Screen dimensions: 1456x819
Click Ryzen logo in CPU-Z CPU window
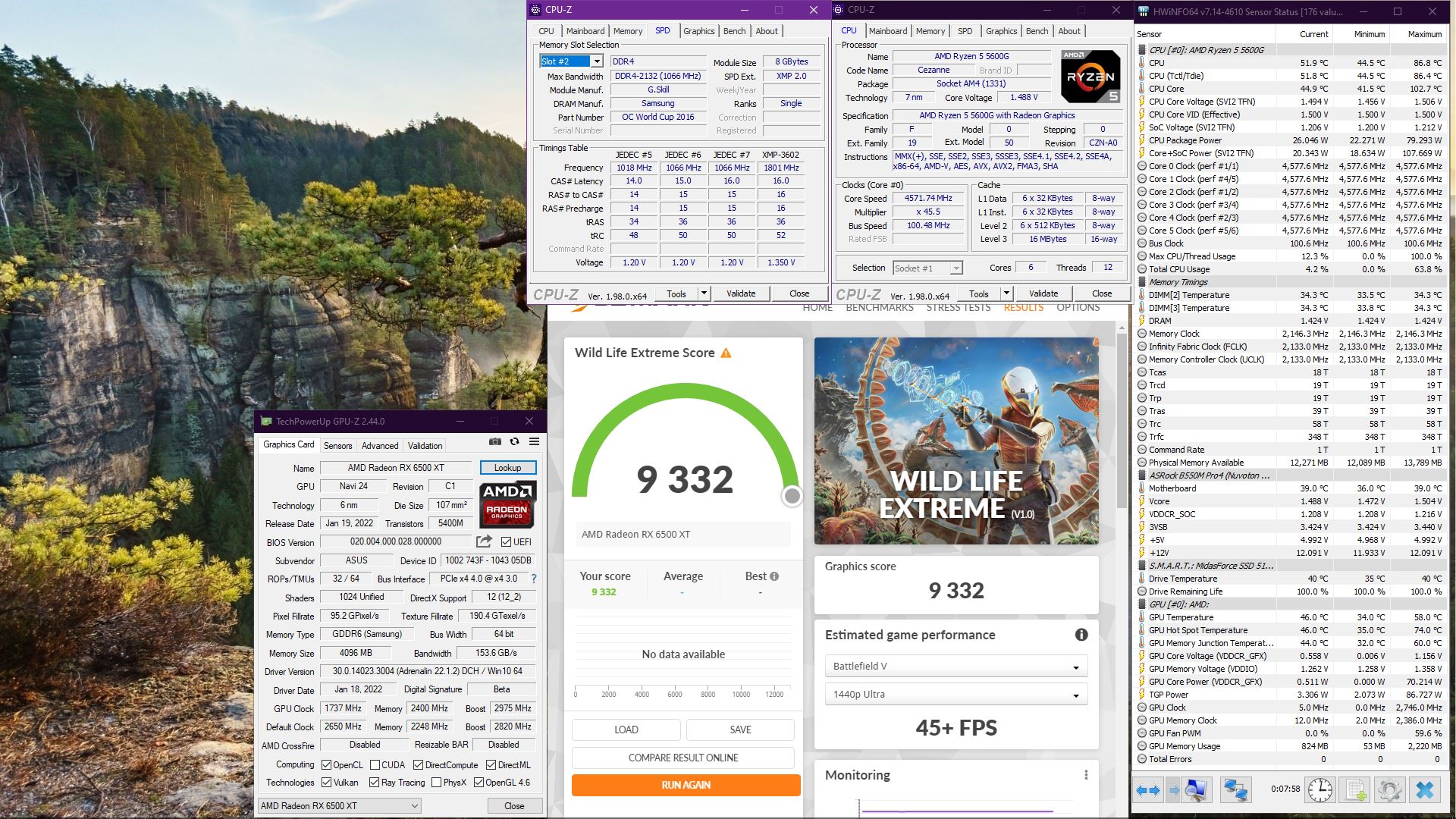[1090, 77]
